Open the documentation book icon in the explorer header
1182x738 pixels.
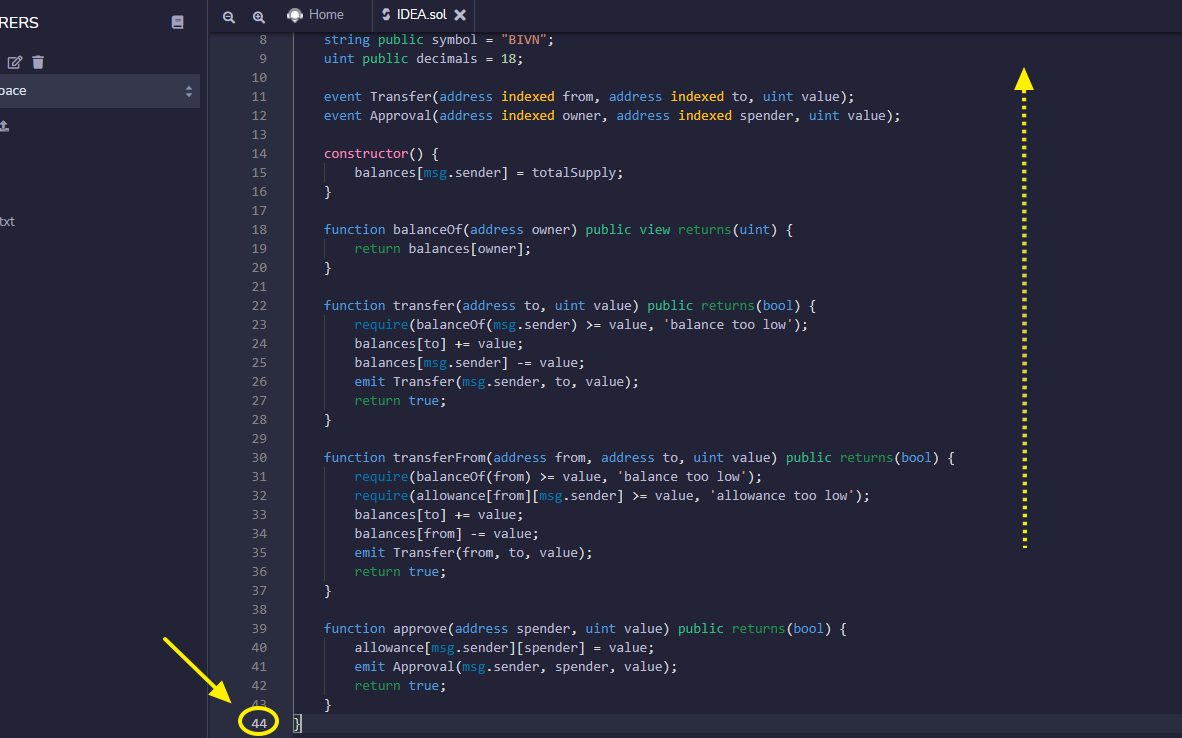click(x=177, y=22)
